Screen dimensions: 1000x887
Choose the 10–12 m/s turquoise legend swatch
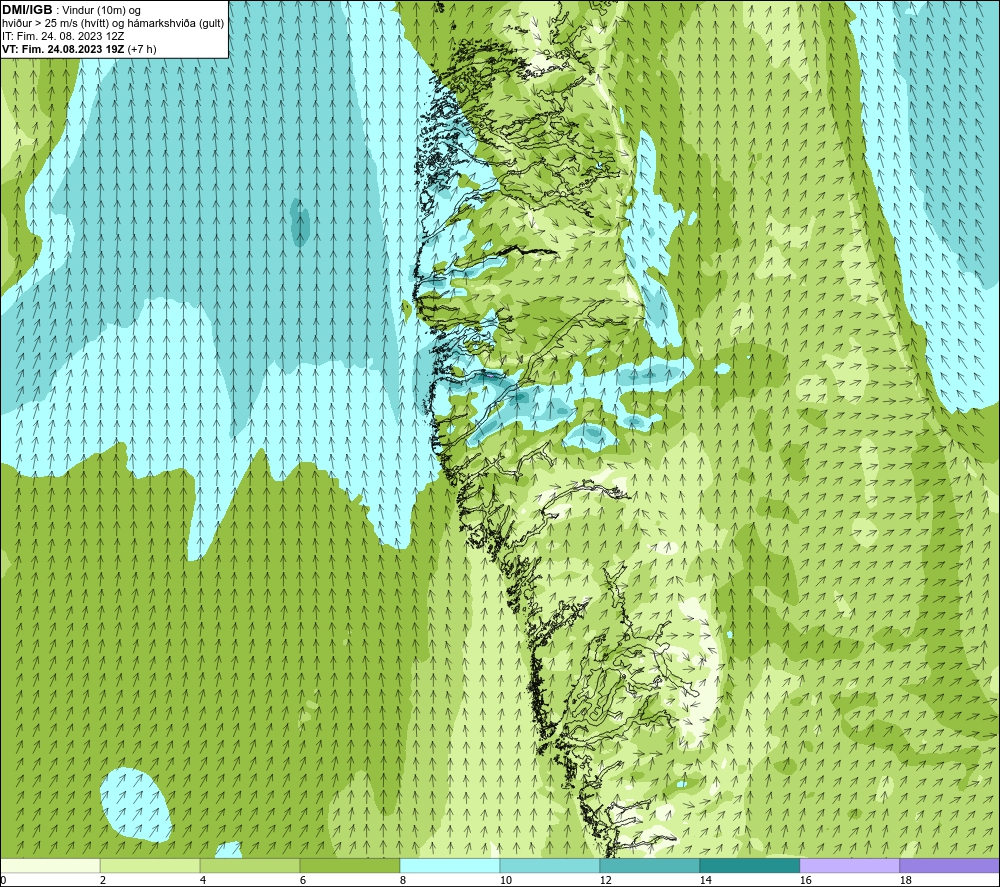pyautogui.click(x=550, y=866)
